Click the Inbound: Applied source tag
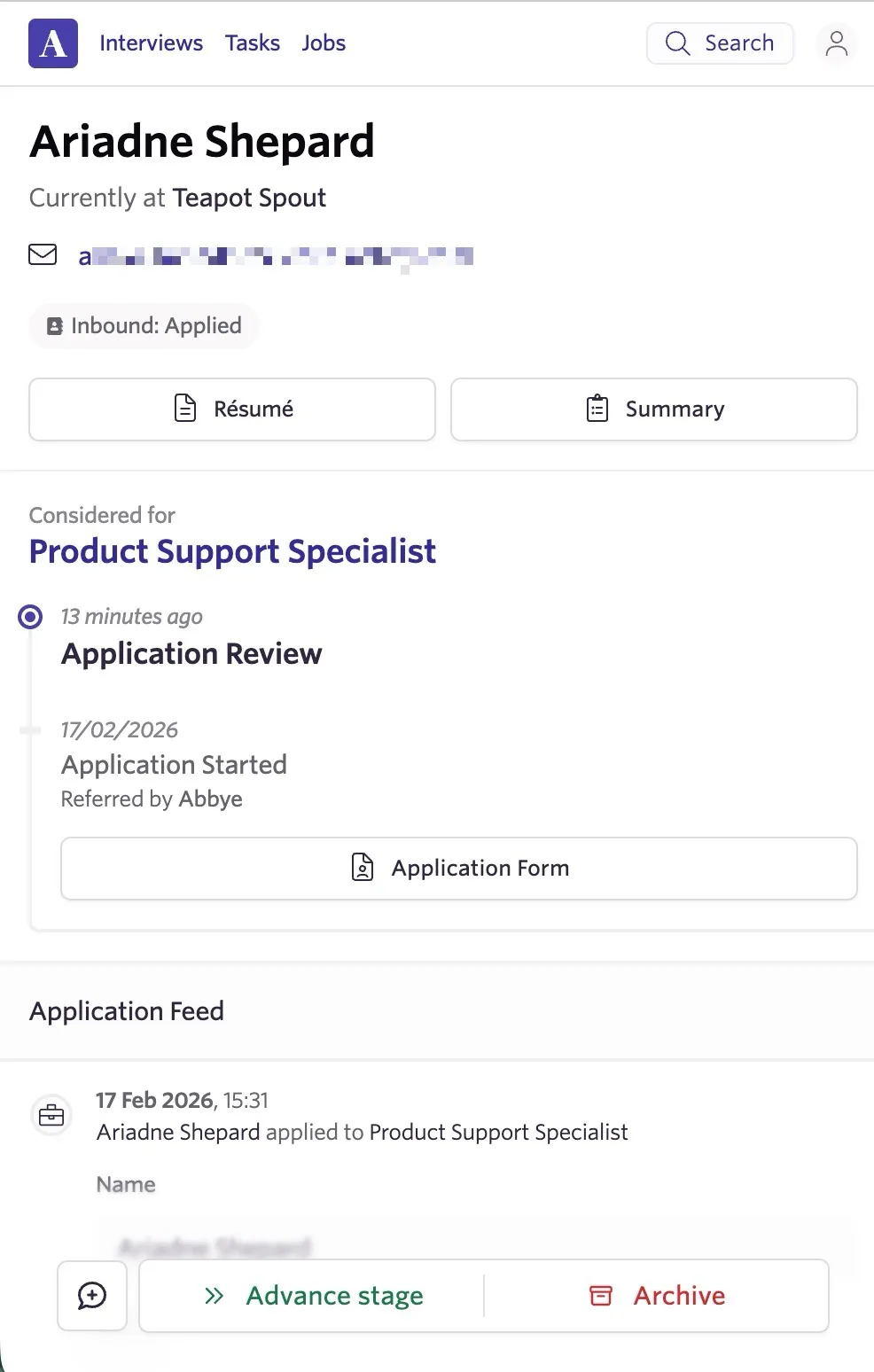This screenshot has width=874, height=1372. coord(144,326)
